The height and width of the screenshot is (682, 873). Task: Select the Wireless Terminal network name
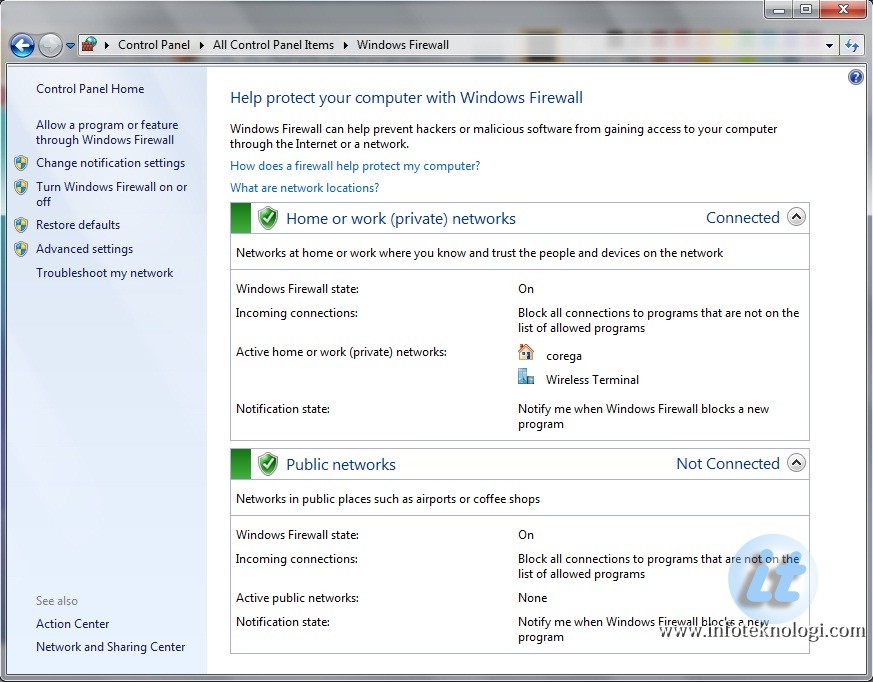[x=592, y=380]
